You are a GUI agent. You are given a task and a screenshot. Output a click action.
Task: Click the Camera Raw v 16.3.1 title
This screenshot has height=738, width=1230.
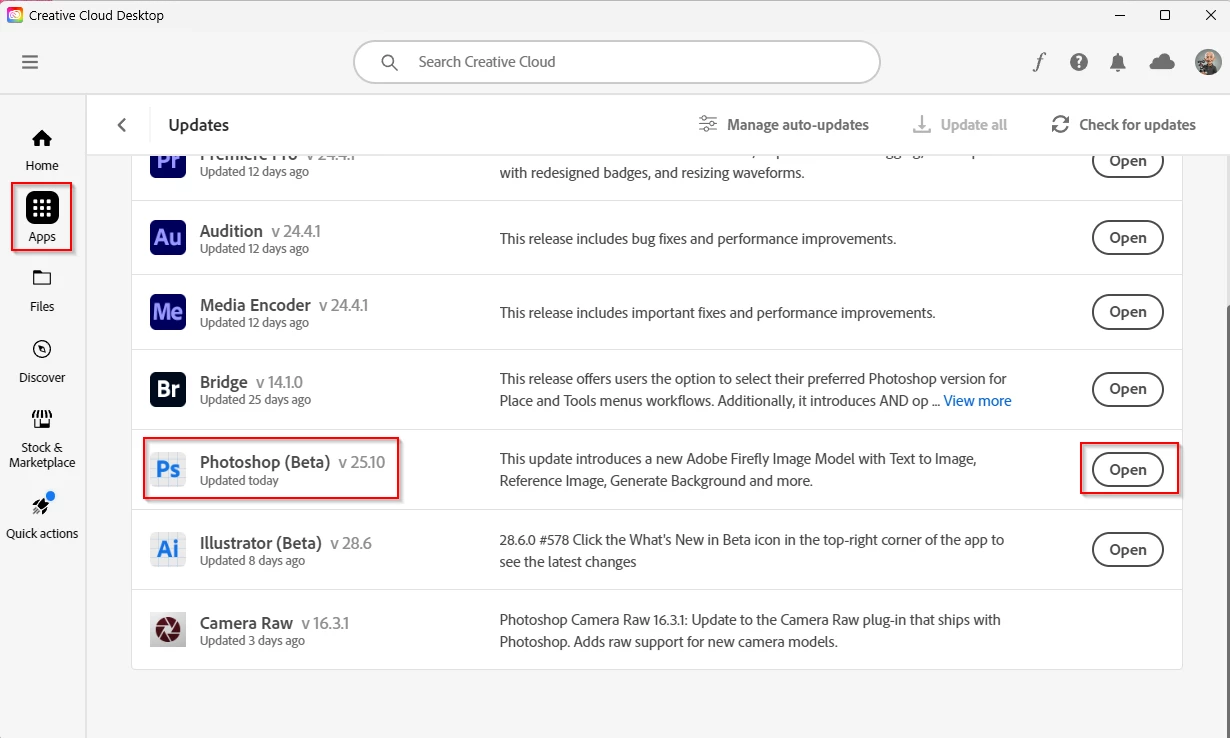coord(274,623)
